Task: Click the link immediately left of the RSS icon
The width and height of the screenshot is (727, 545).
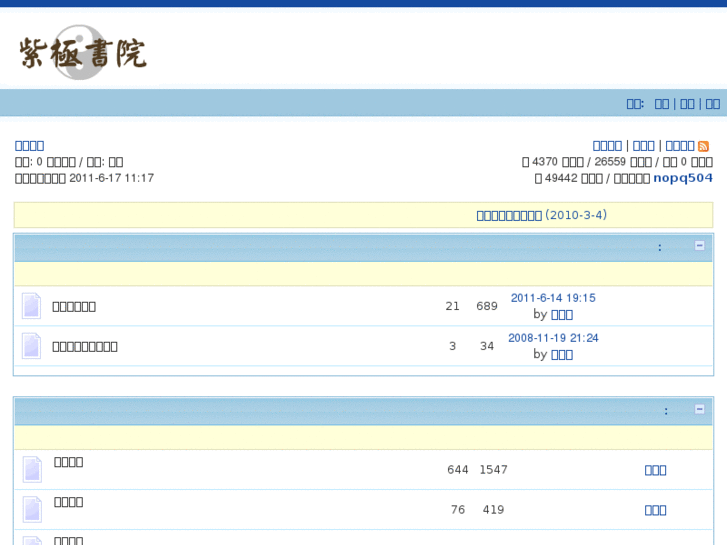Action: point(680,146)
